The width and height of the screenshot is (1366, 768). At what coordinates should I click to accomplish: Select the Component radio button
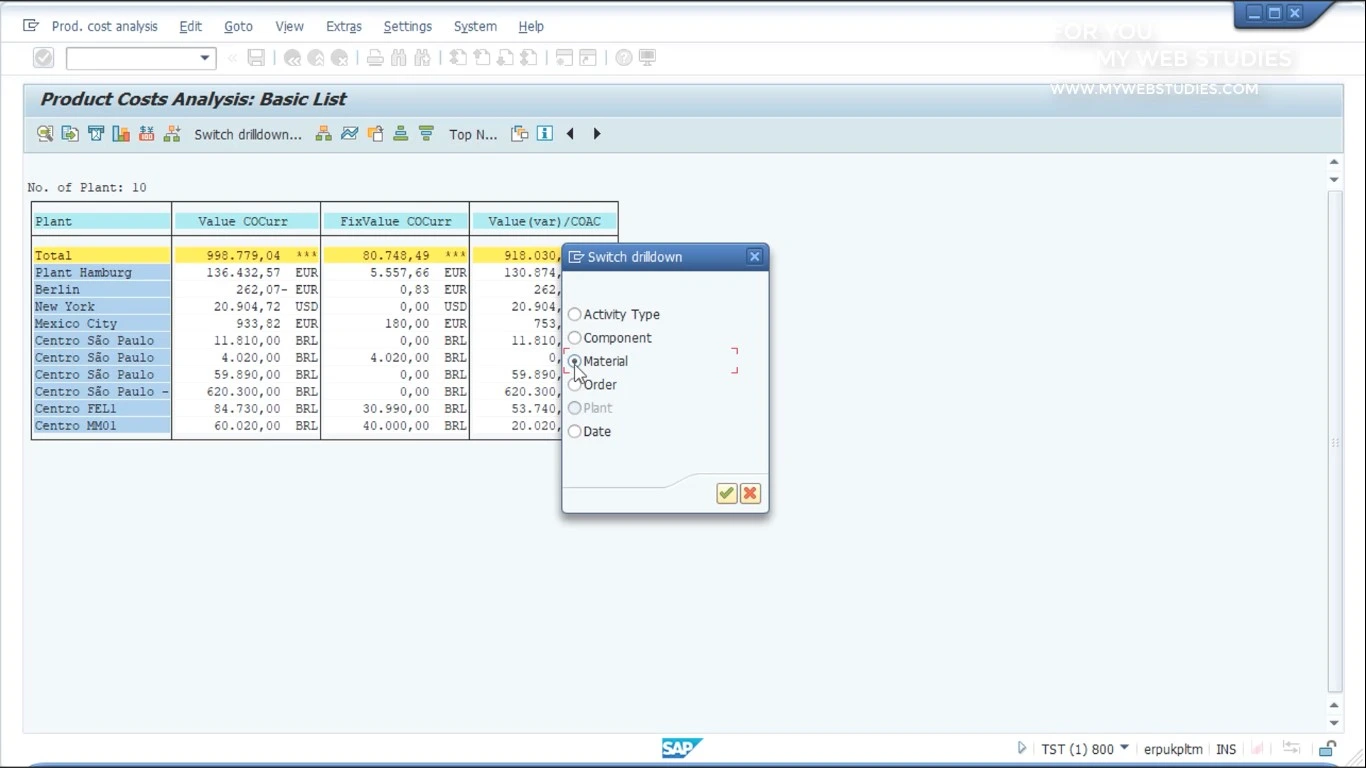click(574, 338)
